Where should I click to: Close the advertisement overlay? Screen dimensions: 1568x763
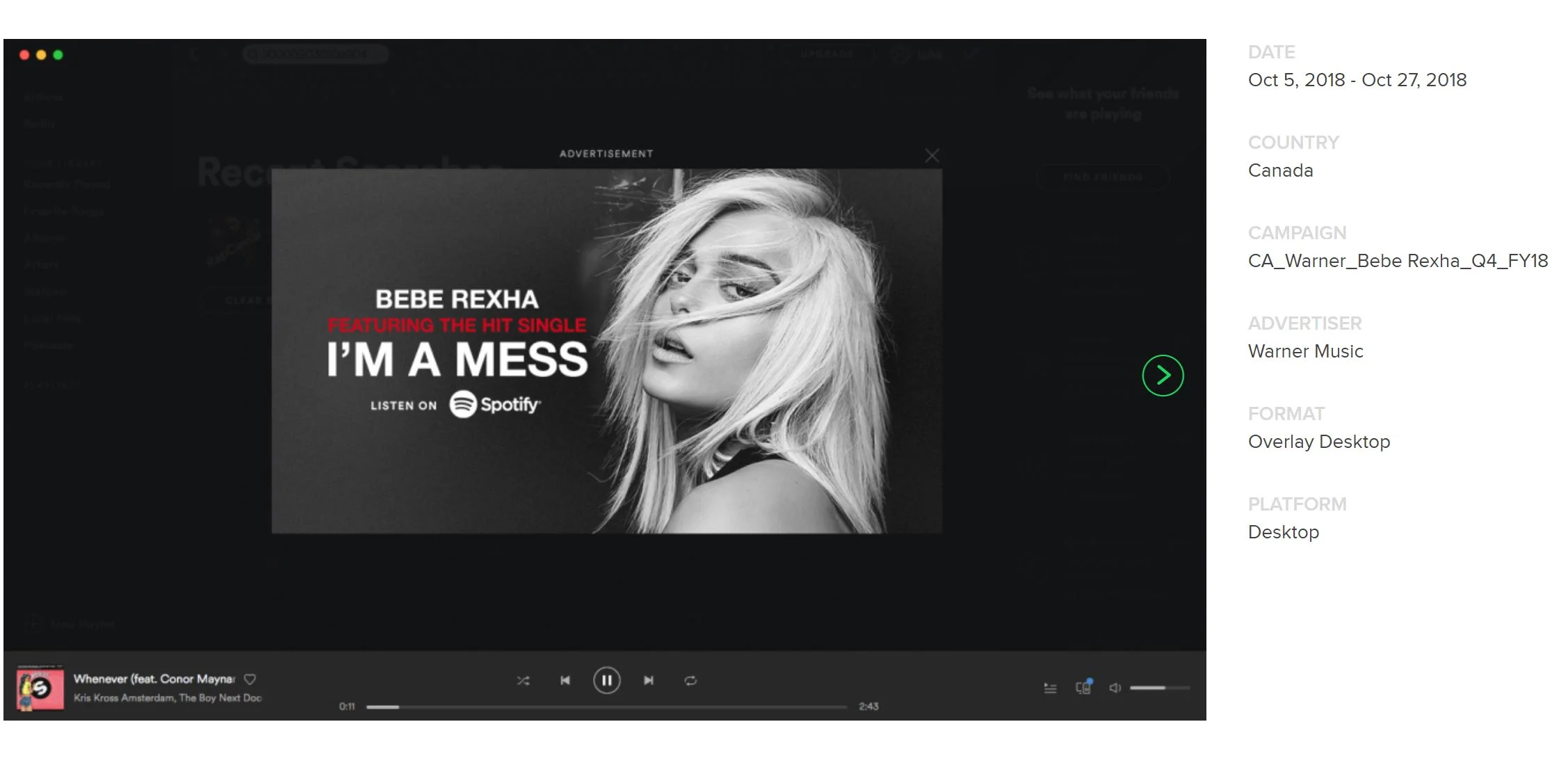coord(932,156)
